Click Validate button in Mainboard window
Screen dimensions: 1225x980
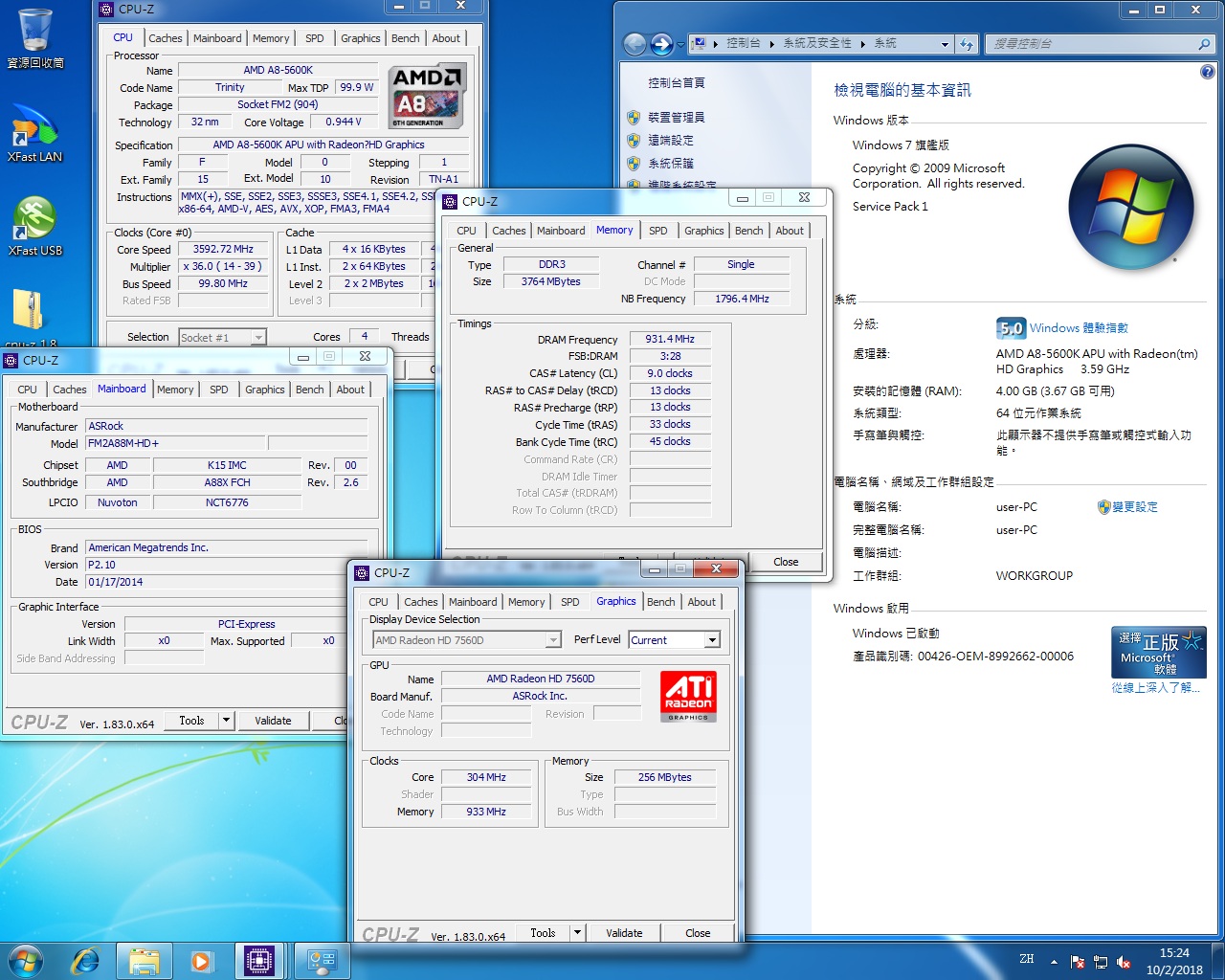tap(273, 721)
